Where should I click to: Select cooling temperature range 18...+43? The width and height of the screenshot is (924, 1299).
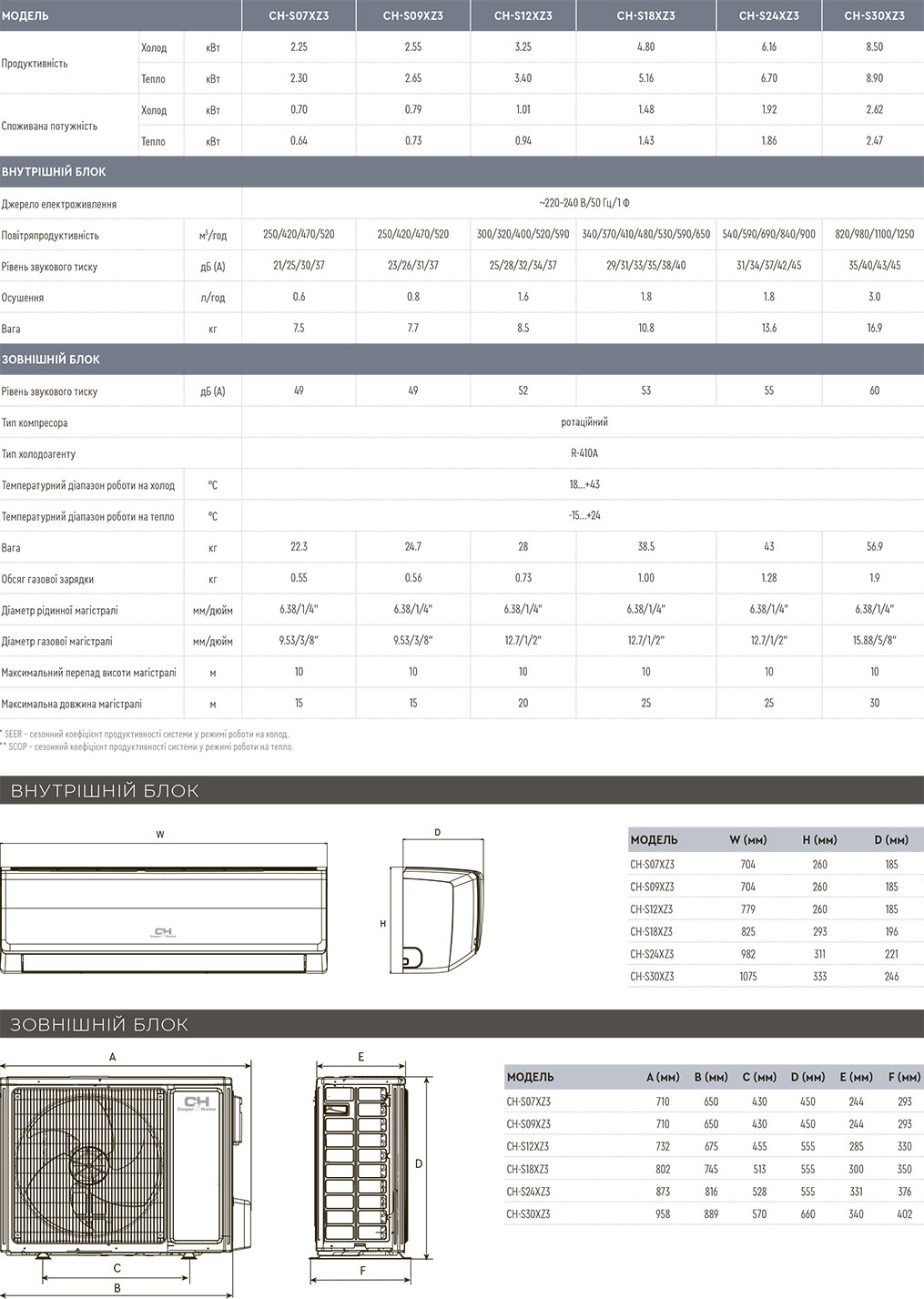coord(584,484)
